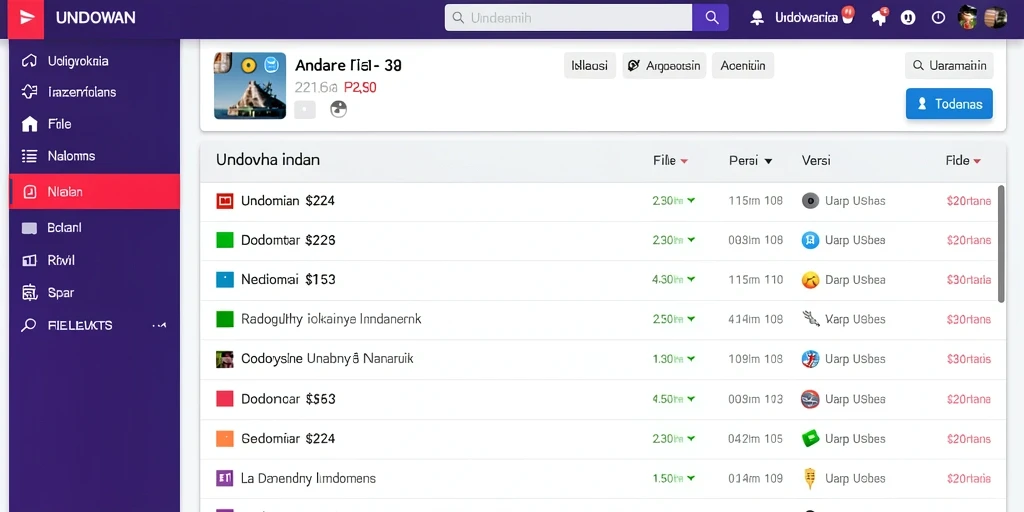Click the La Danendny purple icon

(x=225, y=478)
